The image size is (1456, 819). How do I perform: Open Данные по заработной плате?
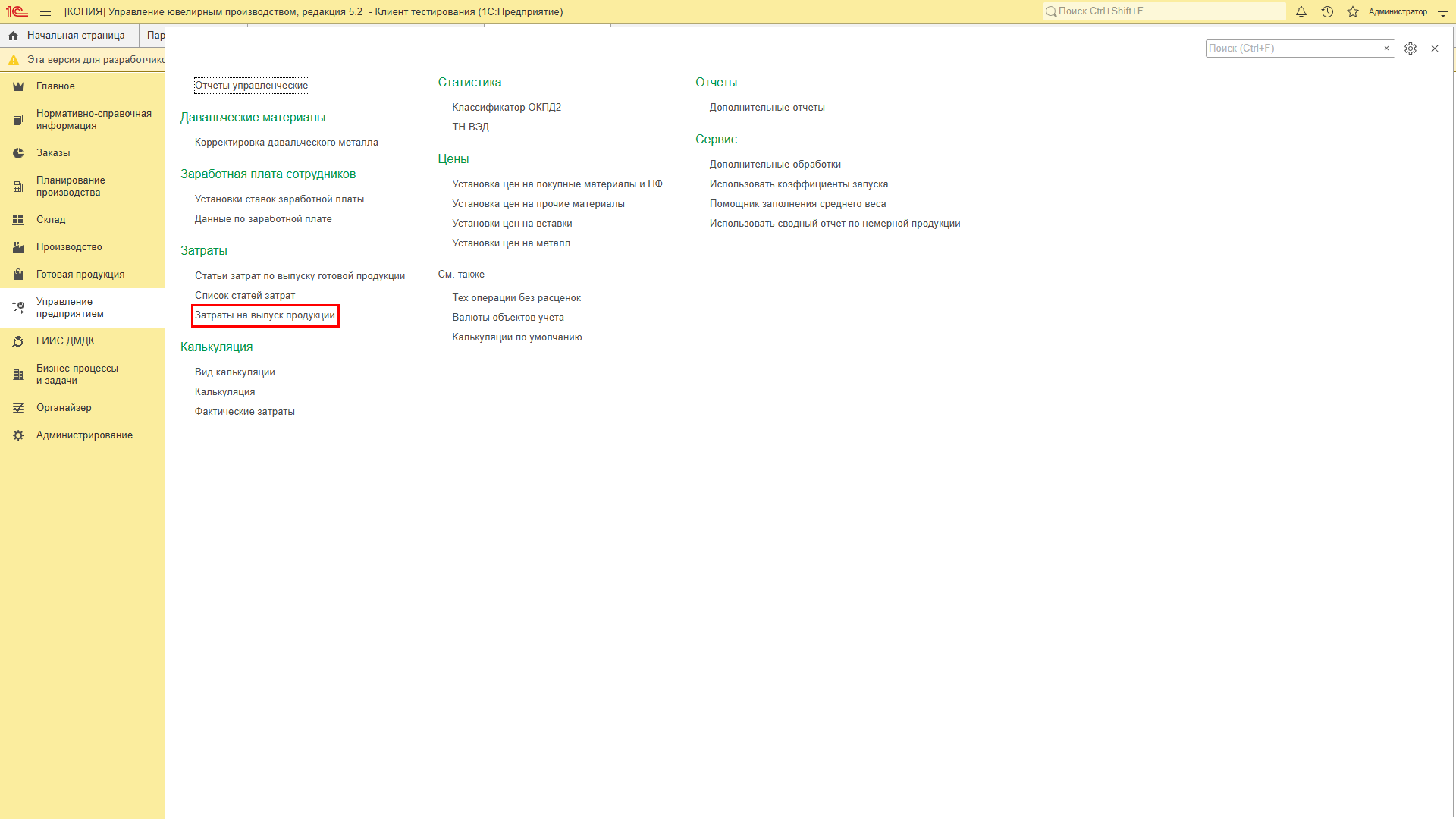(x=263, y=219)
